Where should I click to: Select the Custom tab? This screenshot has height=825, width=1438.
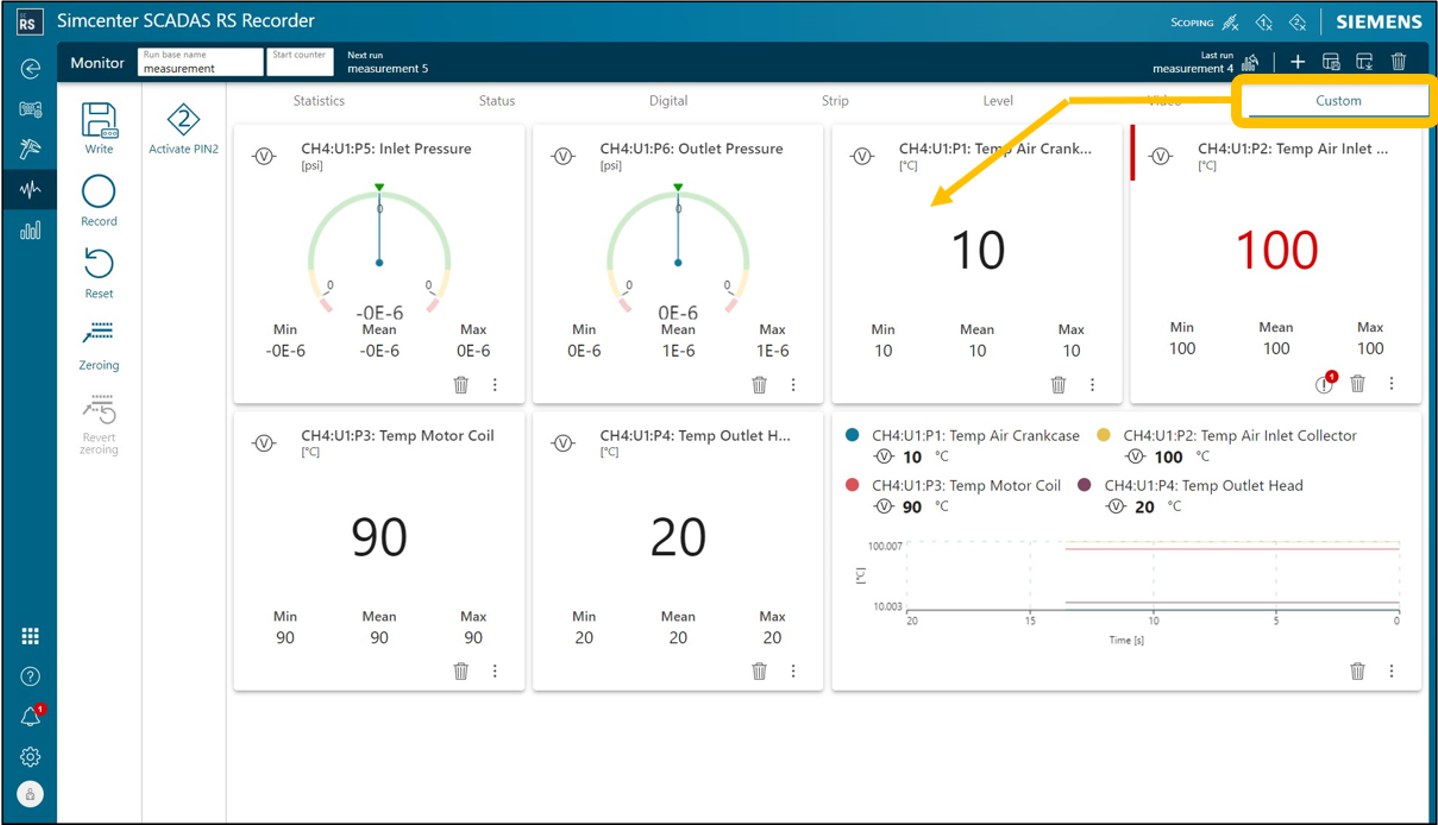click(x=1338, y=101)
